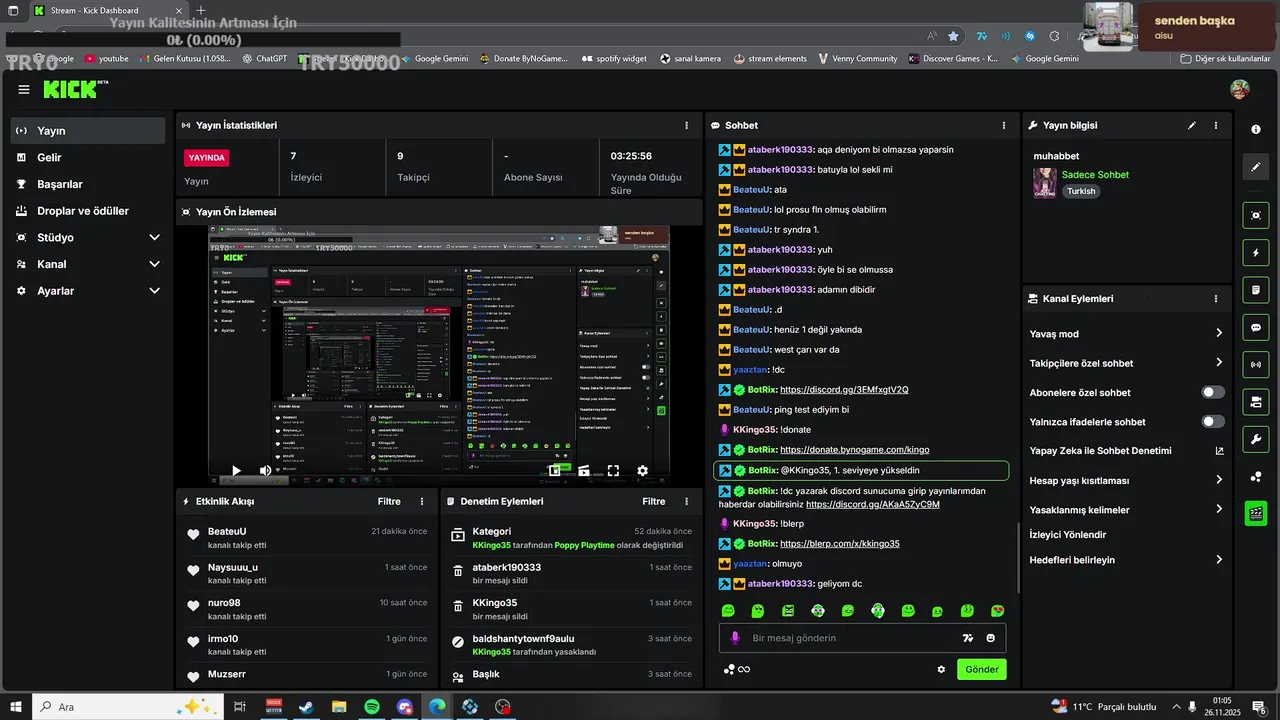Open the Sohbet panel three-dot menu
Viewport: 1280px width, 720px height.
click(x=1004, y=125)
